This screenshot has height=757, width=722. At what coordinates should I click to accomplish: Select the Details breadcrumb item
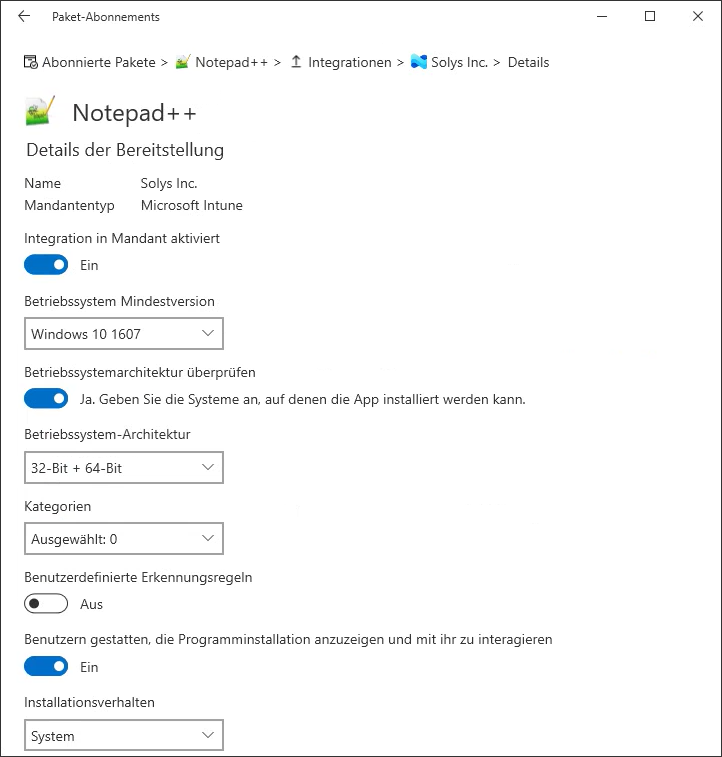tap(528, 62)
